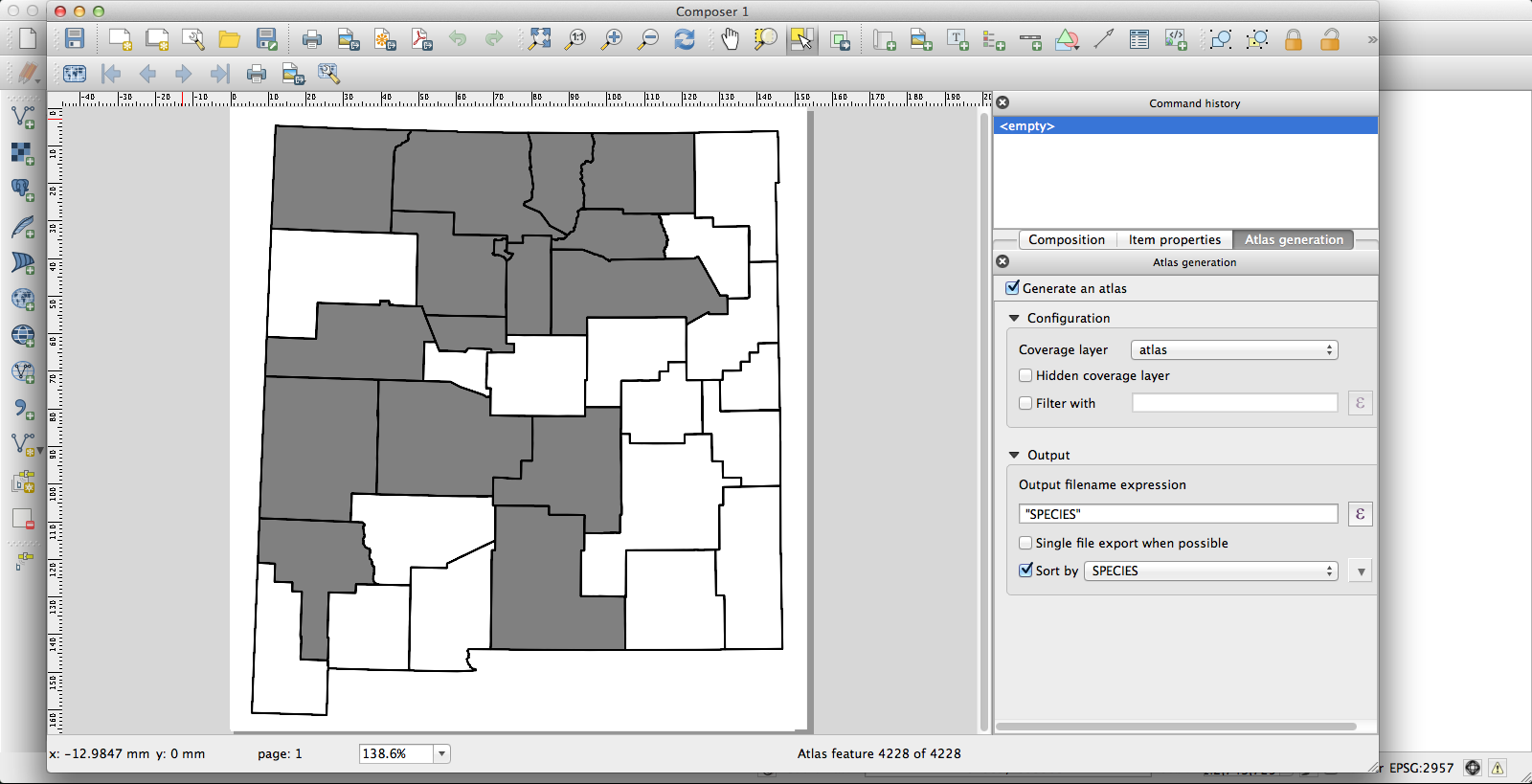Viewport: 1532px width, 784px height.
Task: Activate the Zoom rectangle tool
Action: tap(766, 39)
